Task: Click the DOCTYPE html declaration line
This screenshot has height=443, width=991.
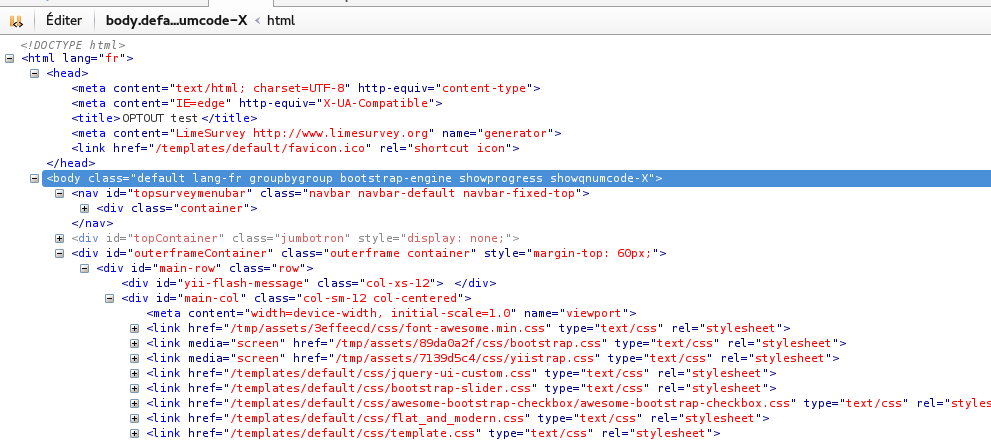Action: click(x=73, y=45)
